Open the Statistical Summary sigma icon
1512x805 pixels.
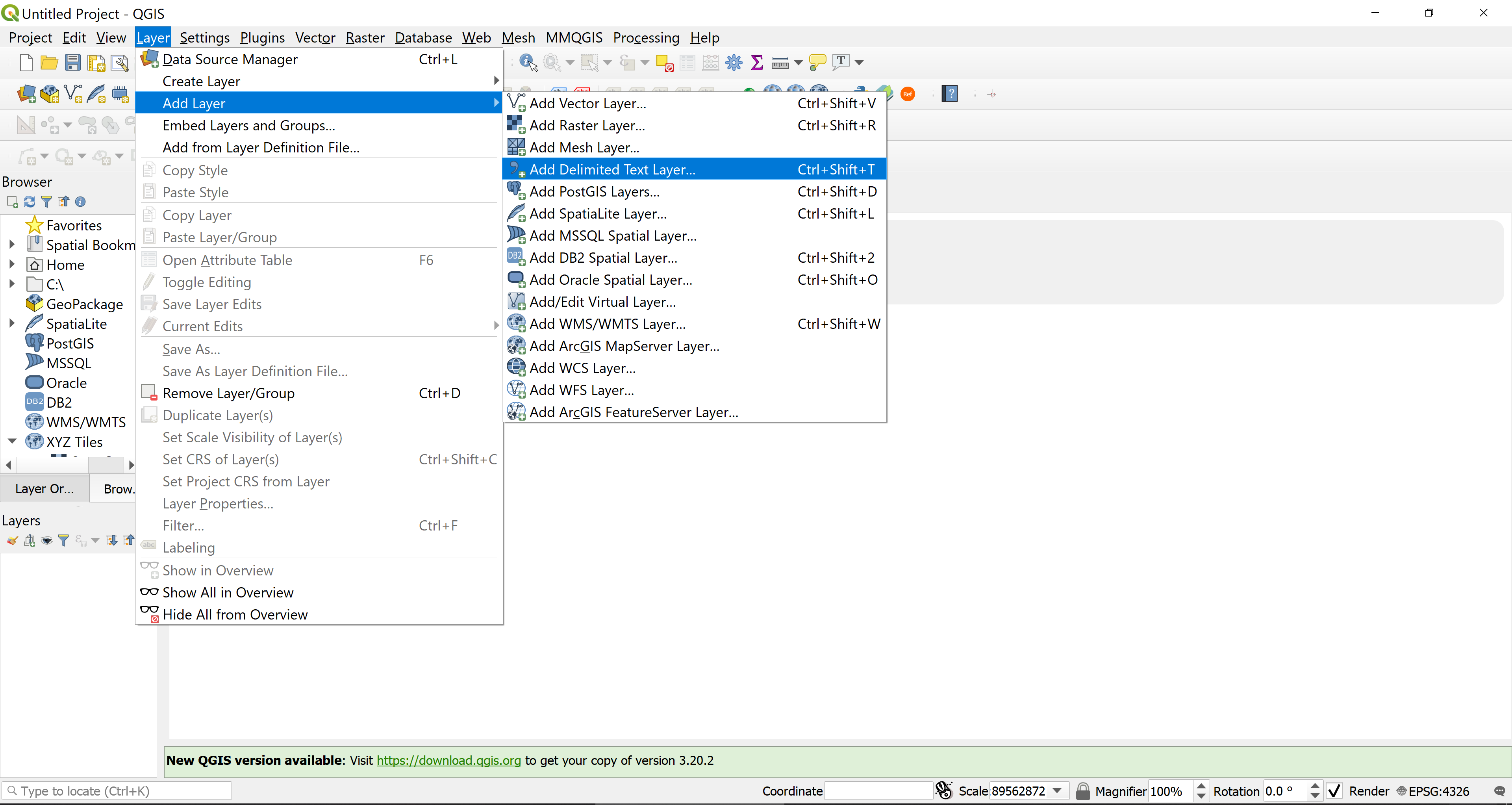[x=757, y=62]
